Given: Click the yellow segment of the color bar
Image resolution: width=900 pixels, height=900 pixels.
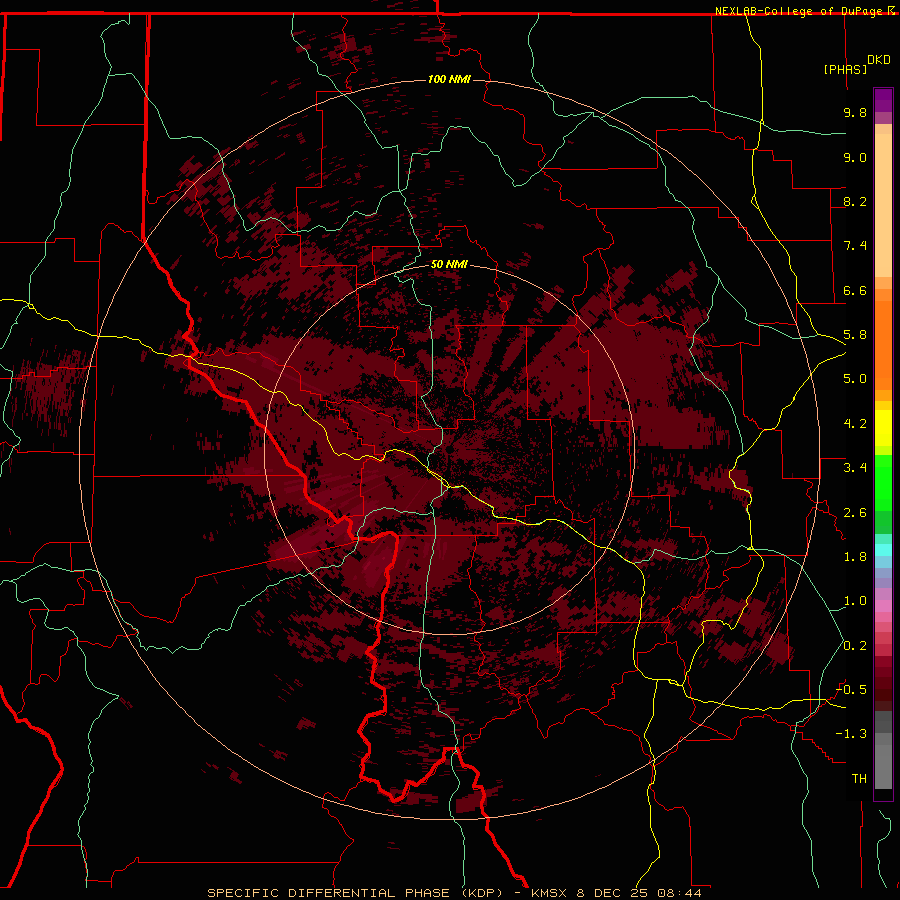Looking at the screenshot, I should [x=883, y=428].
